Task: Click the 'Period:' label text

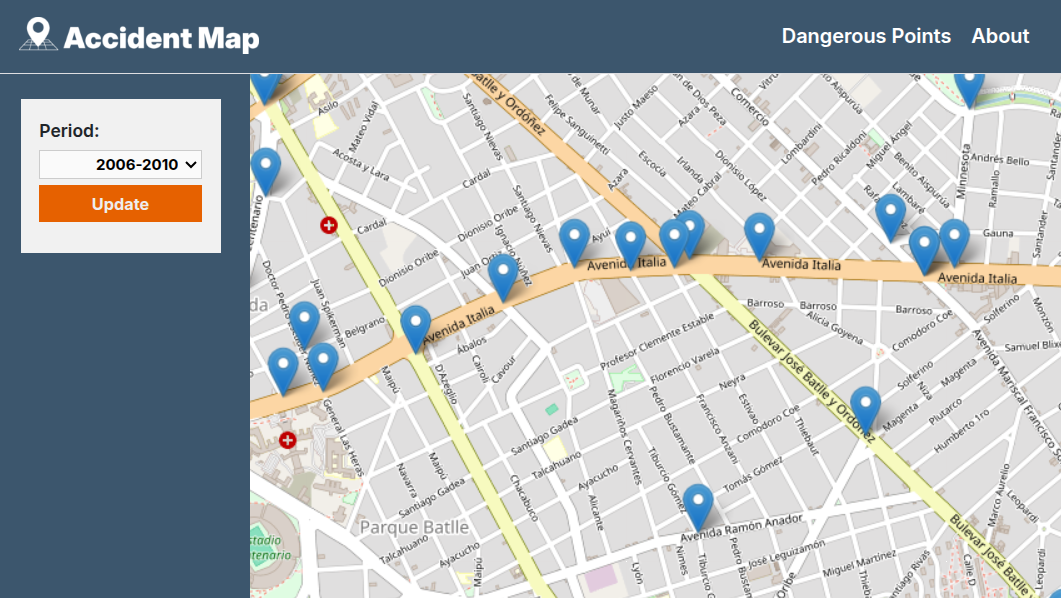Action: (69, 131)
